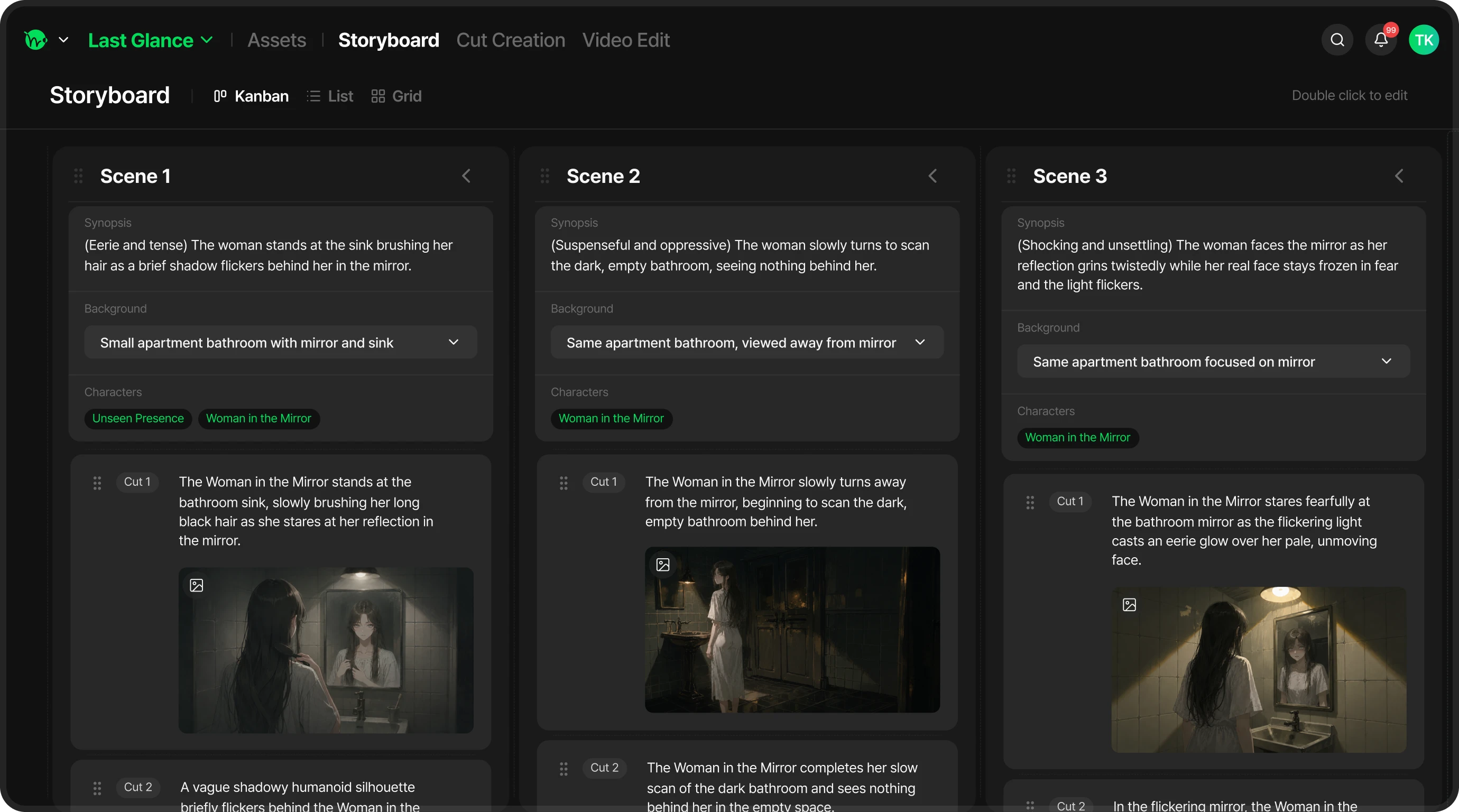Click the Scene 3 title
This screenshot has width=1459, height=812.
click(x=1070, y=176)
